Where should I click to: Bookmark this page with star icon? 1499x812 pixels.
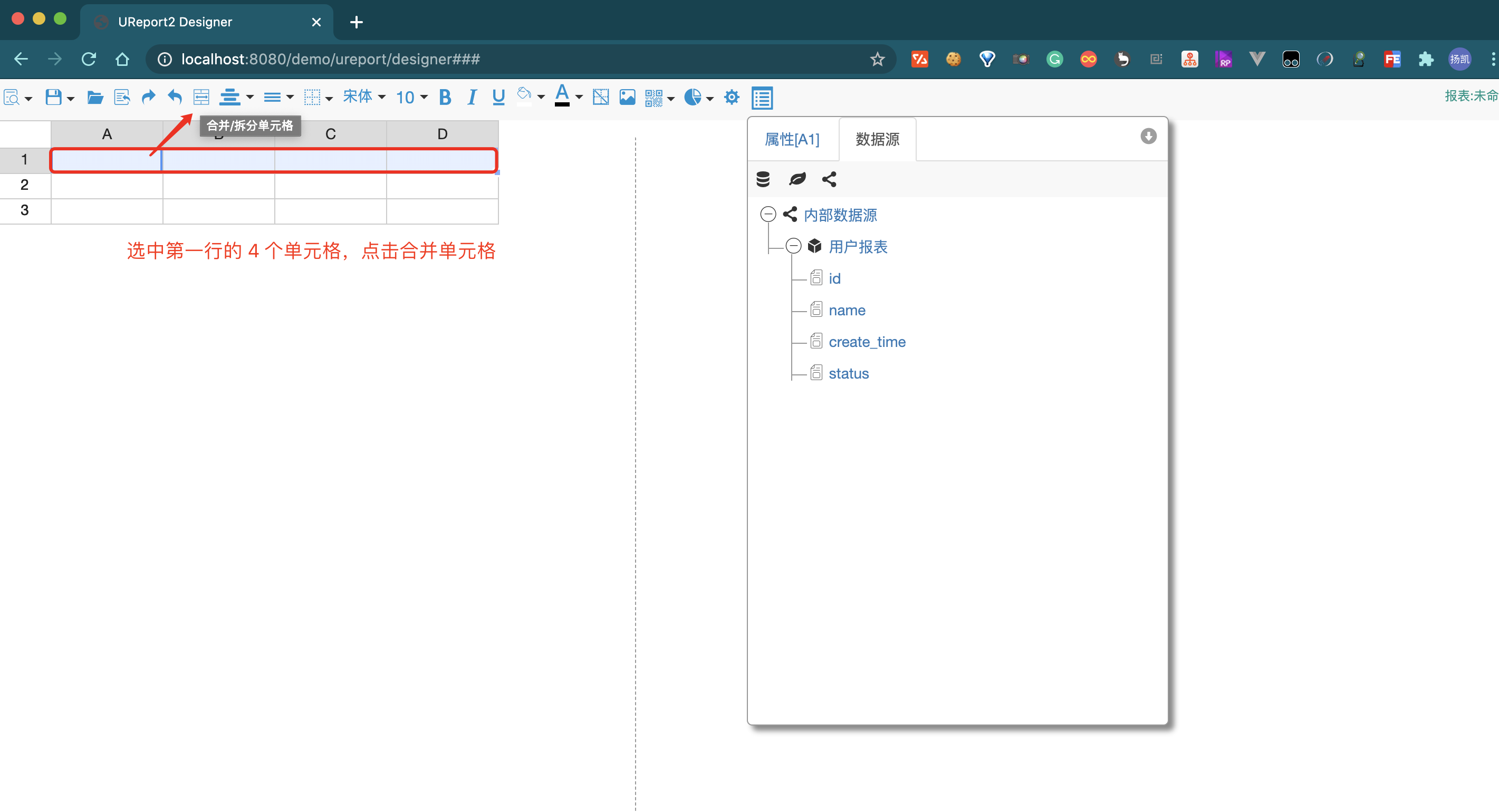coord(877,59)
